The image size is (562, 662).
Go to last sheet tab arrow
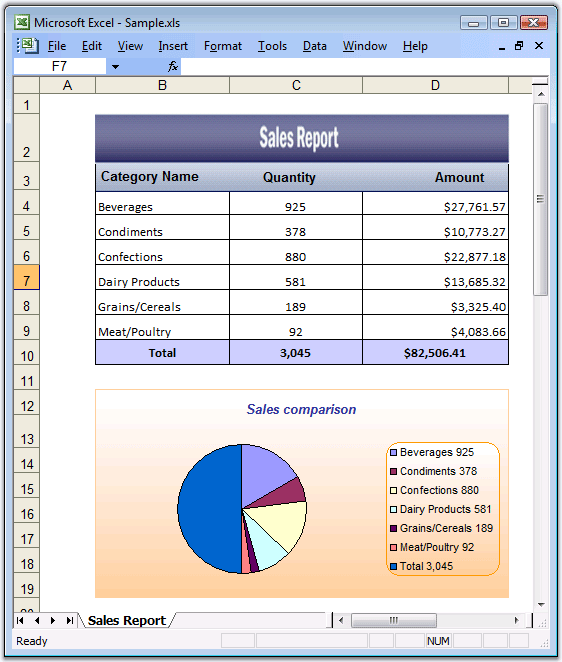click(x=70, y=620)
